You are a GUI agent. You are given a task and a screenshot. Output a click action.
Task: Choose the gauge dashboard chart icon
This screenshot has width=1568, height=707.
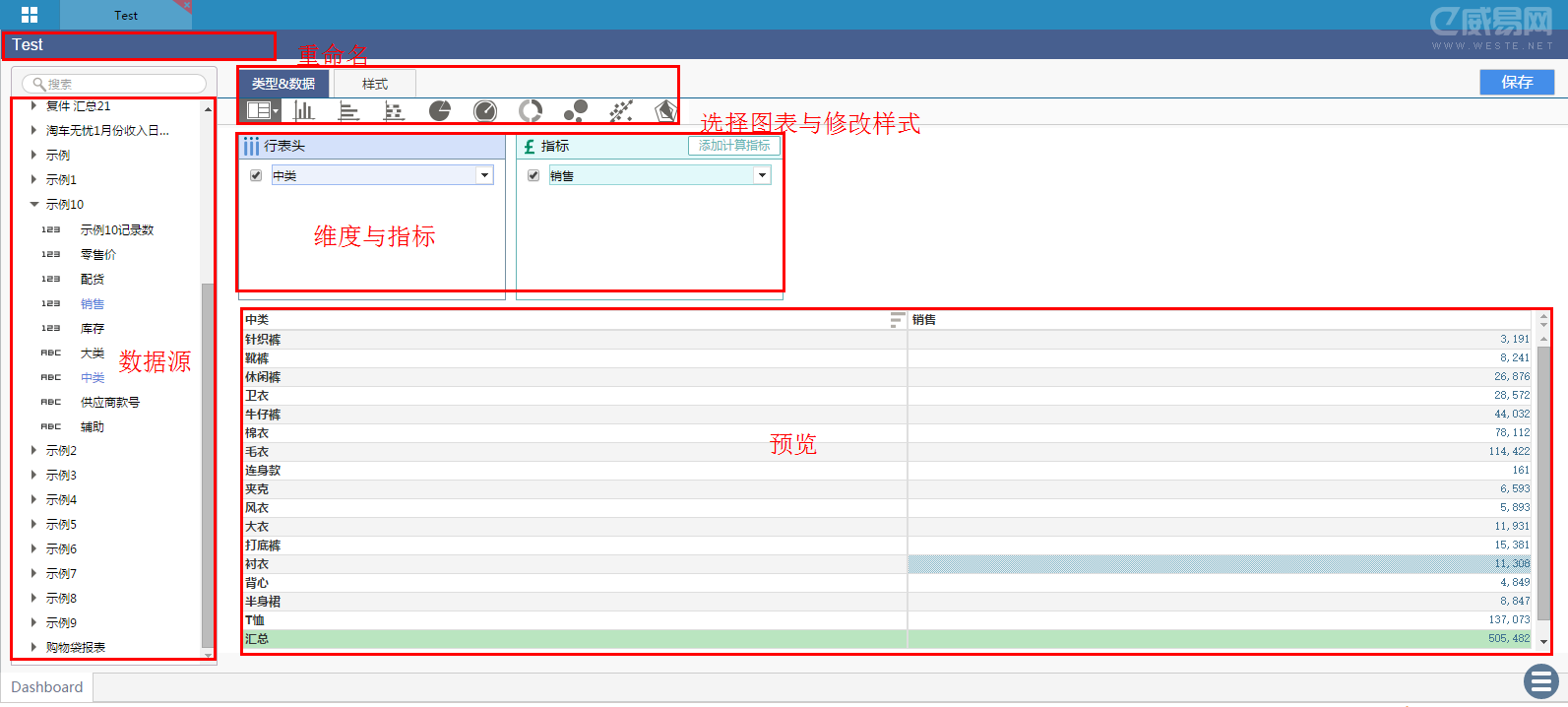485,111
